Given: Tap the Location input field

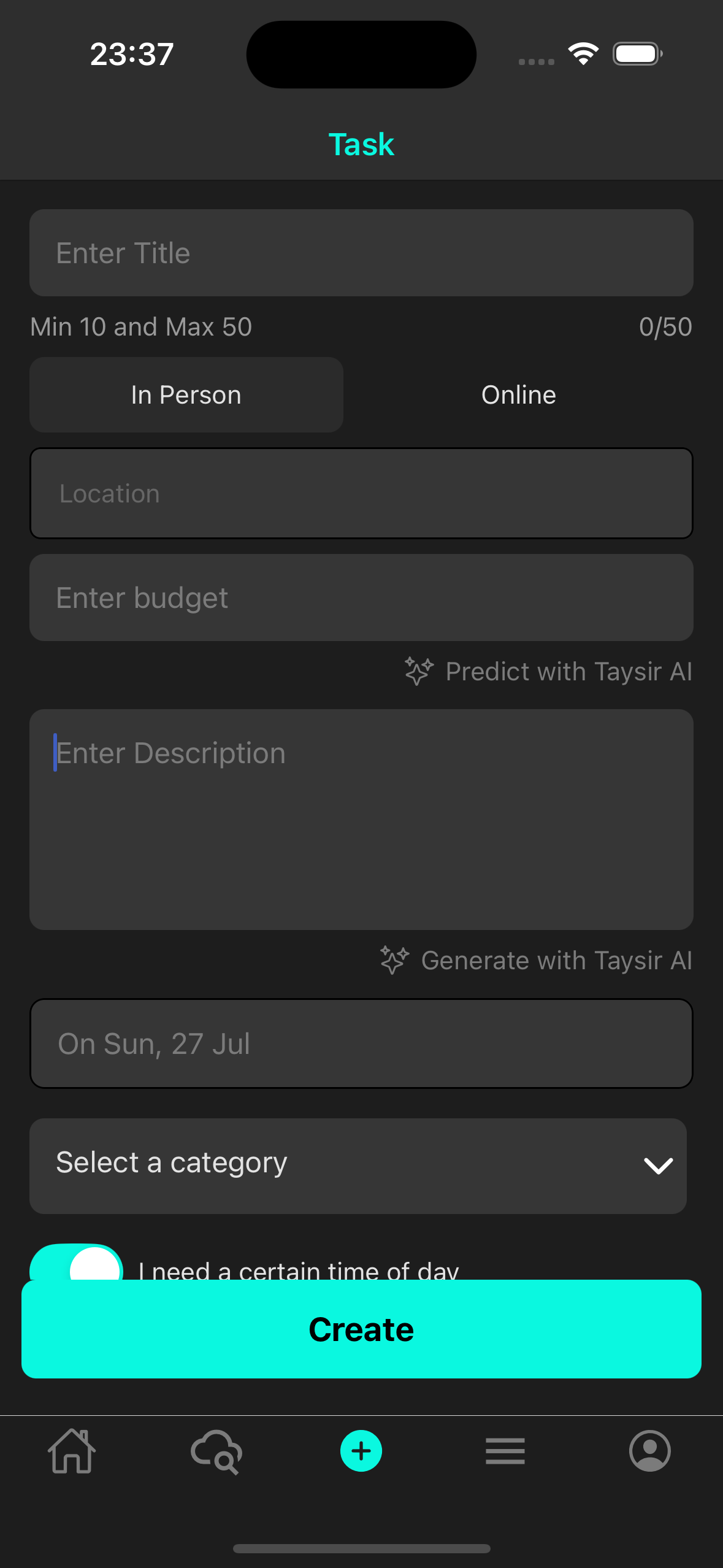Looking at the screenshot, I should pos(361,493).
